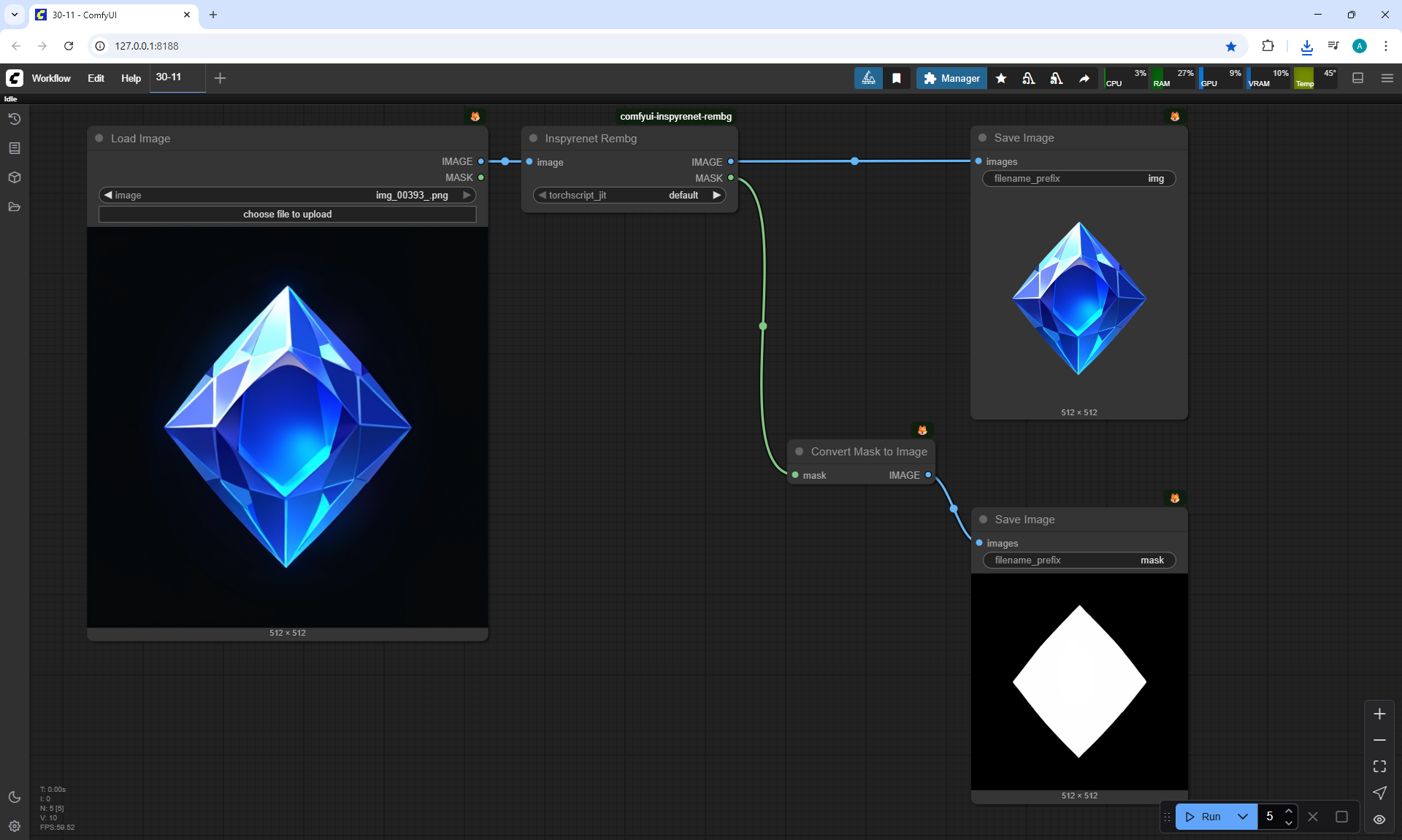Toggle bottom panel icon in top bar
The width and height of the screenshot is (1402, 840).
[x=1358, y=78]
